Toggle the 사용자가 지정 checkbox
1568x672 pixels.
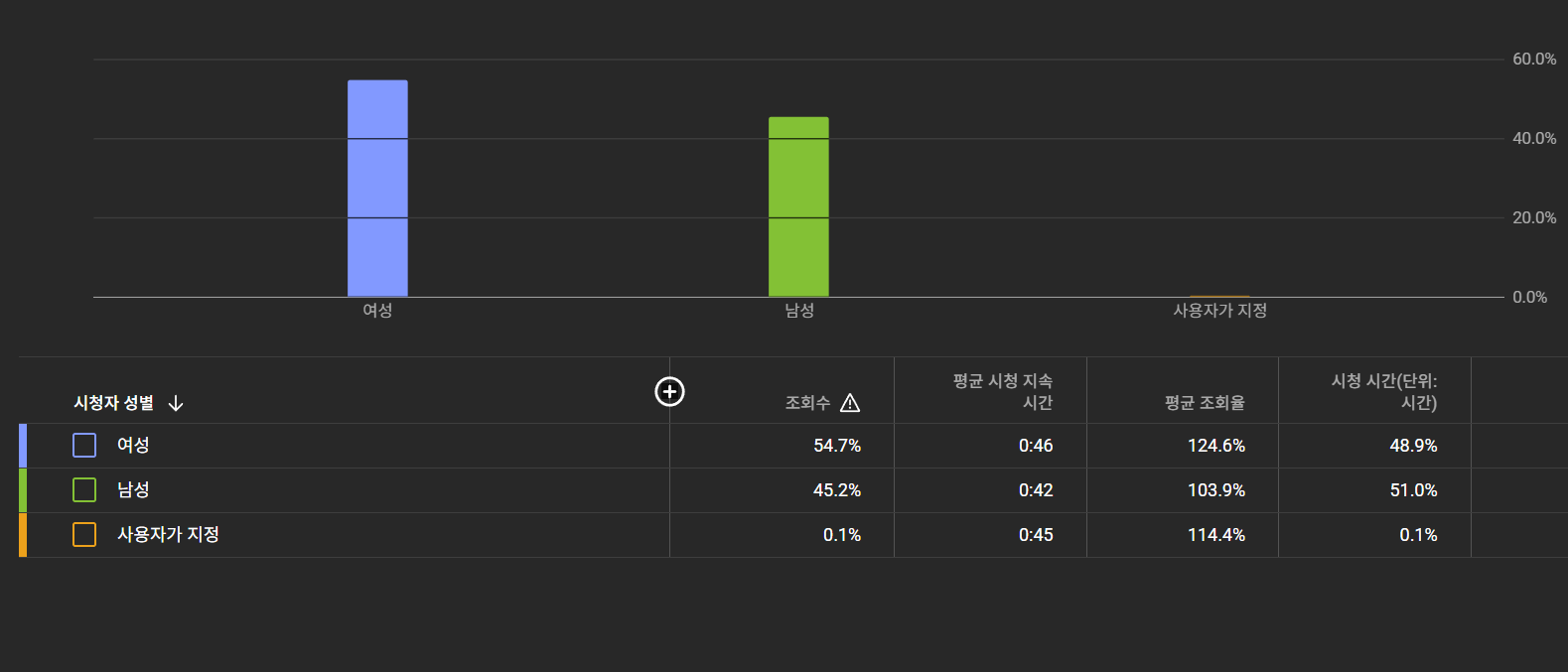(x=84, y=535)
